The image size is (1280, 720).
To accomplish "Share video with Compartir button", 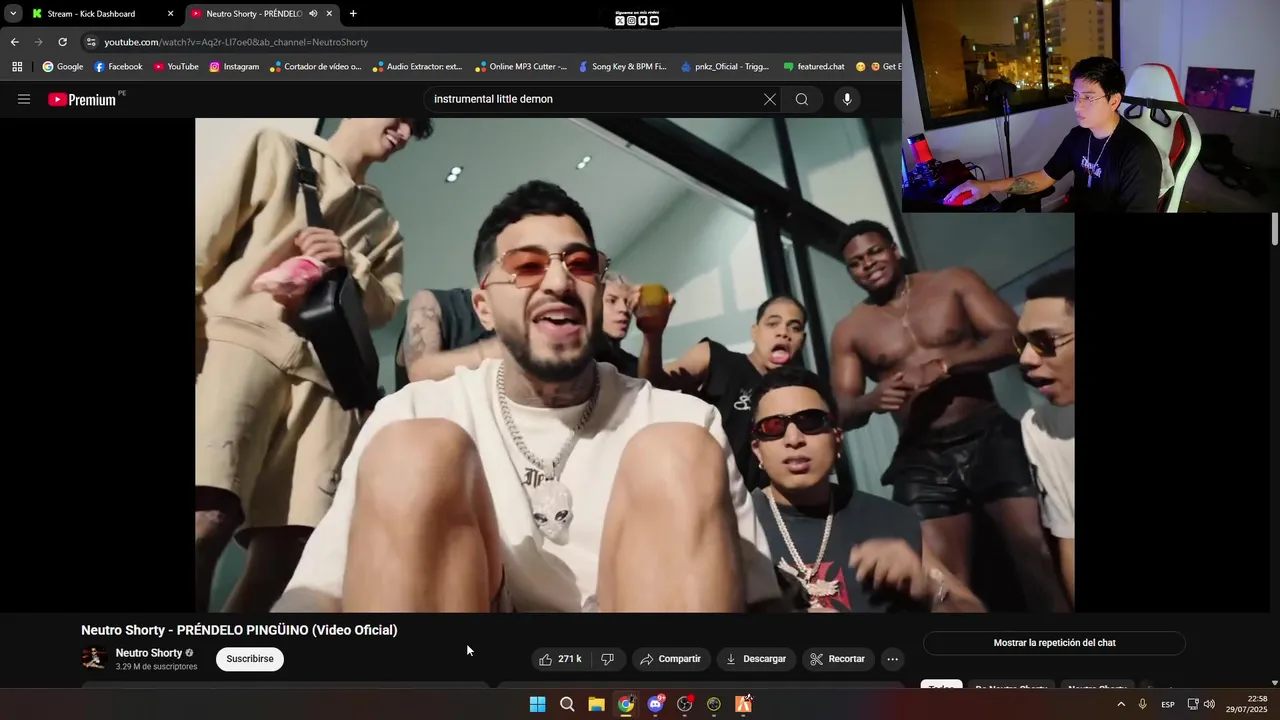I will pyautogui.click(x=671, y=659).
